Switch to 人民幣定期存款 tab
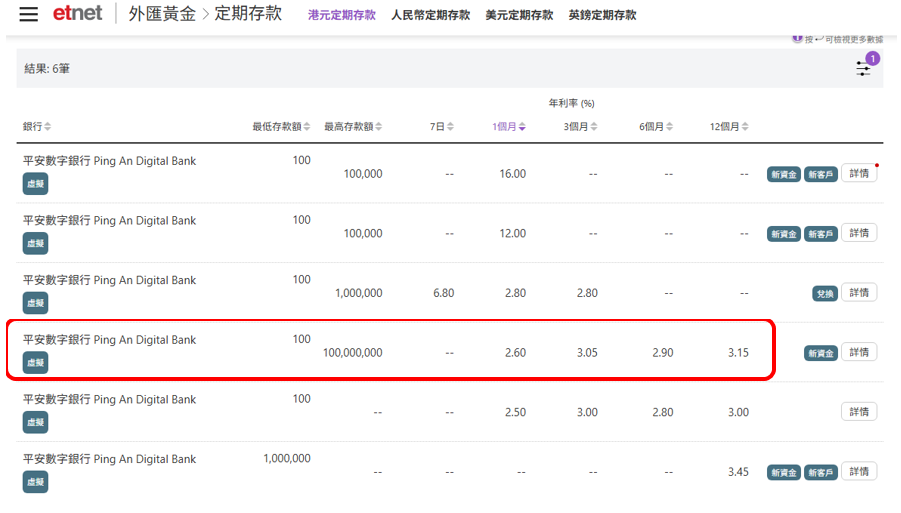 pos(430,15)
